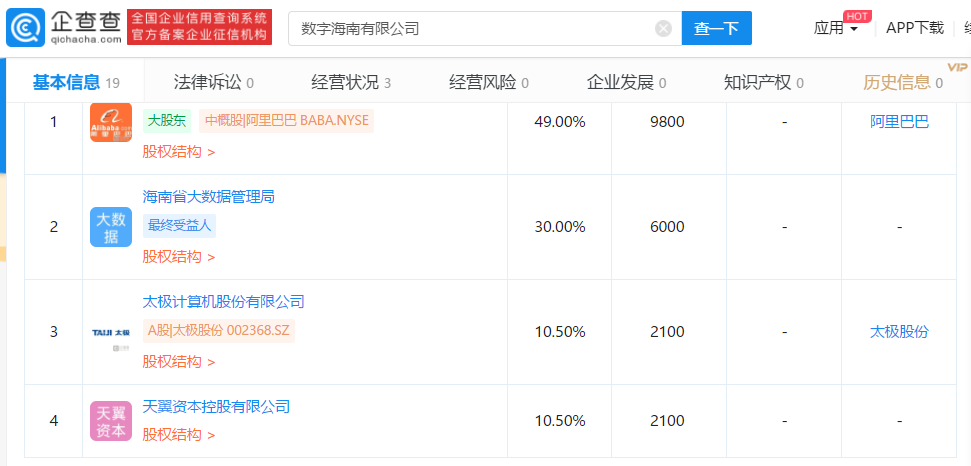The height and width of the screenshot is (466, 971).
Task: Switch to the 企业发展 tab
Action: coord(626,82)
